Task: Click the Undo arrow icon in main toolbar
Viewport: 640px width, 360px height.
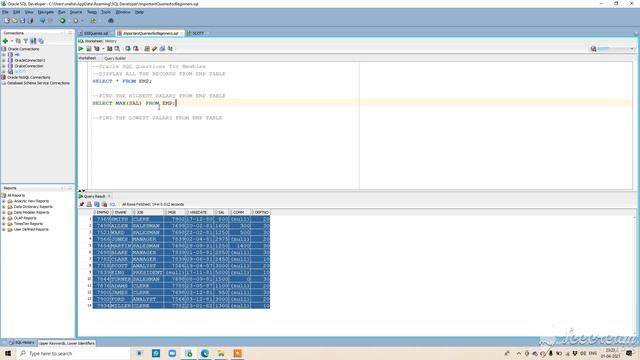Action: [x=42, y=20]
